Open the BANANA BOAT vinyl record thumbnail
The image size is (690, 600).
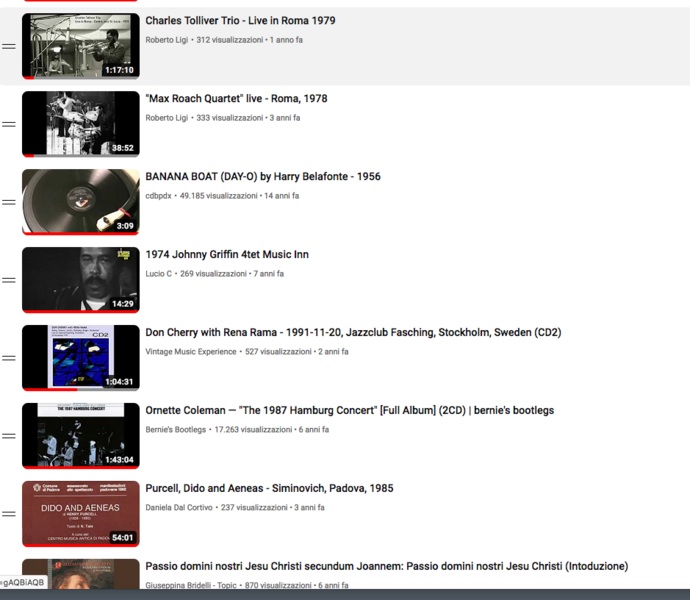pos(80,202)
